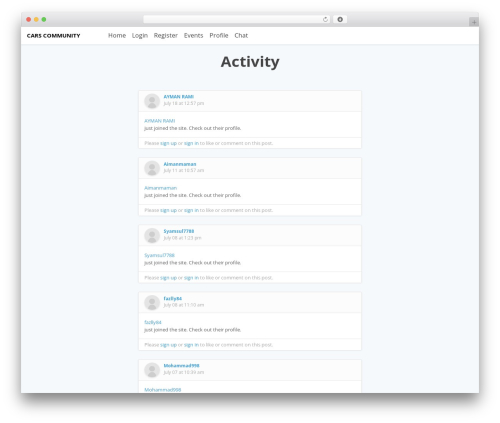Image resolution: width=500 pixels, height=423 pixels.
Task: Go to the Profile page
Action: point(219,35)
